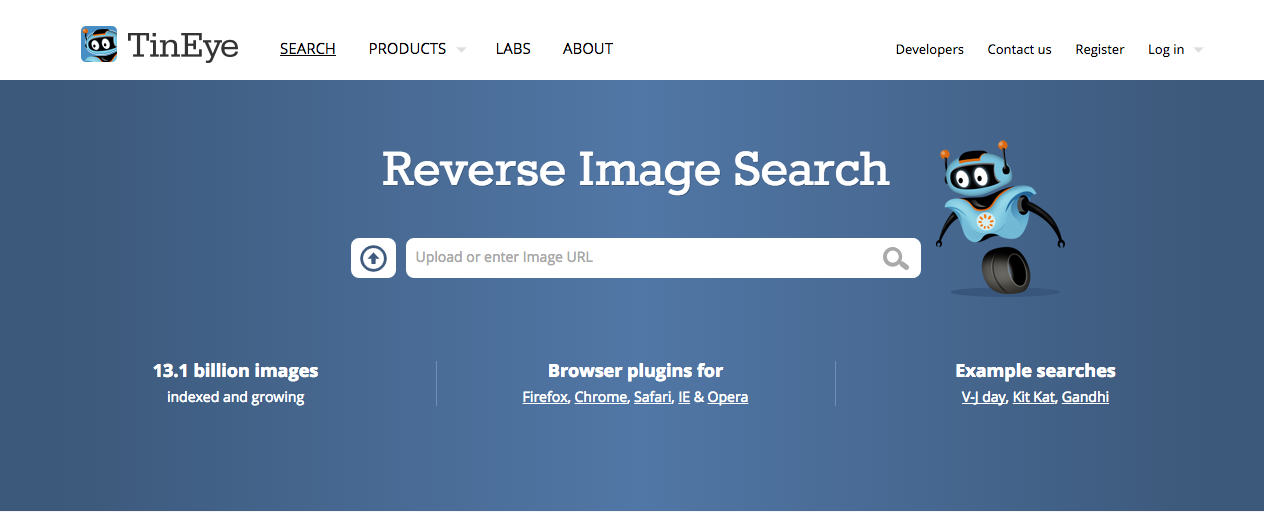The height and width of the screenshot is (512, 1264).
Task: Go to the About page
Action: coord(588,49)
